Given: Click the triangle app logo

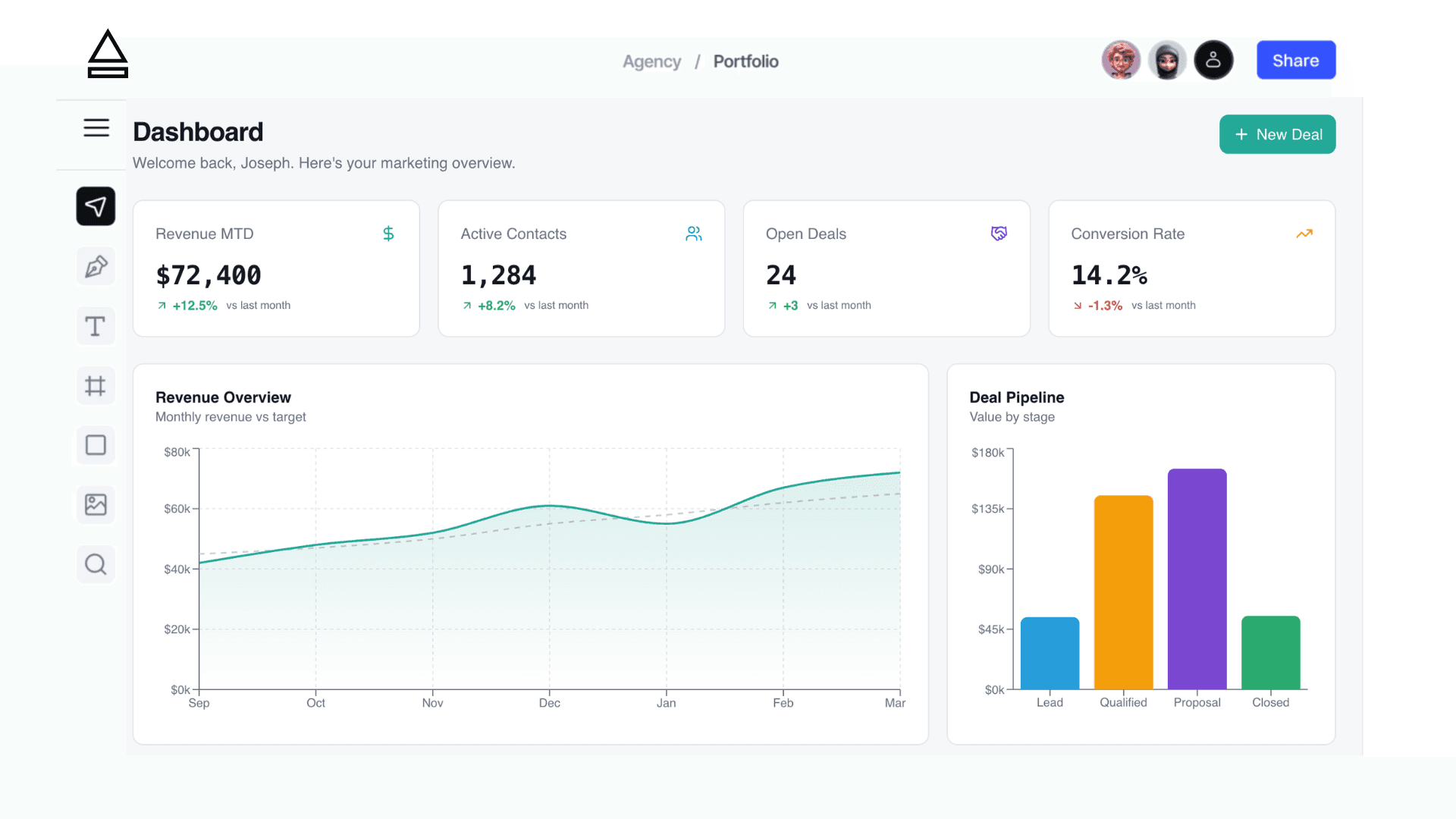Looking at the screenshot, I should [x=108, y=54].
